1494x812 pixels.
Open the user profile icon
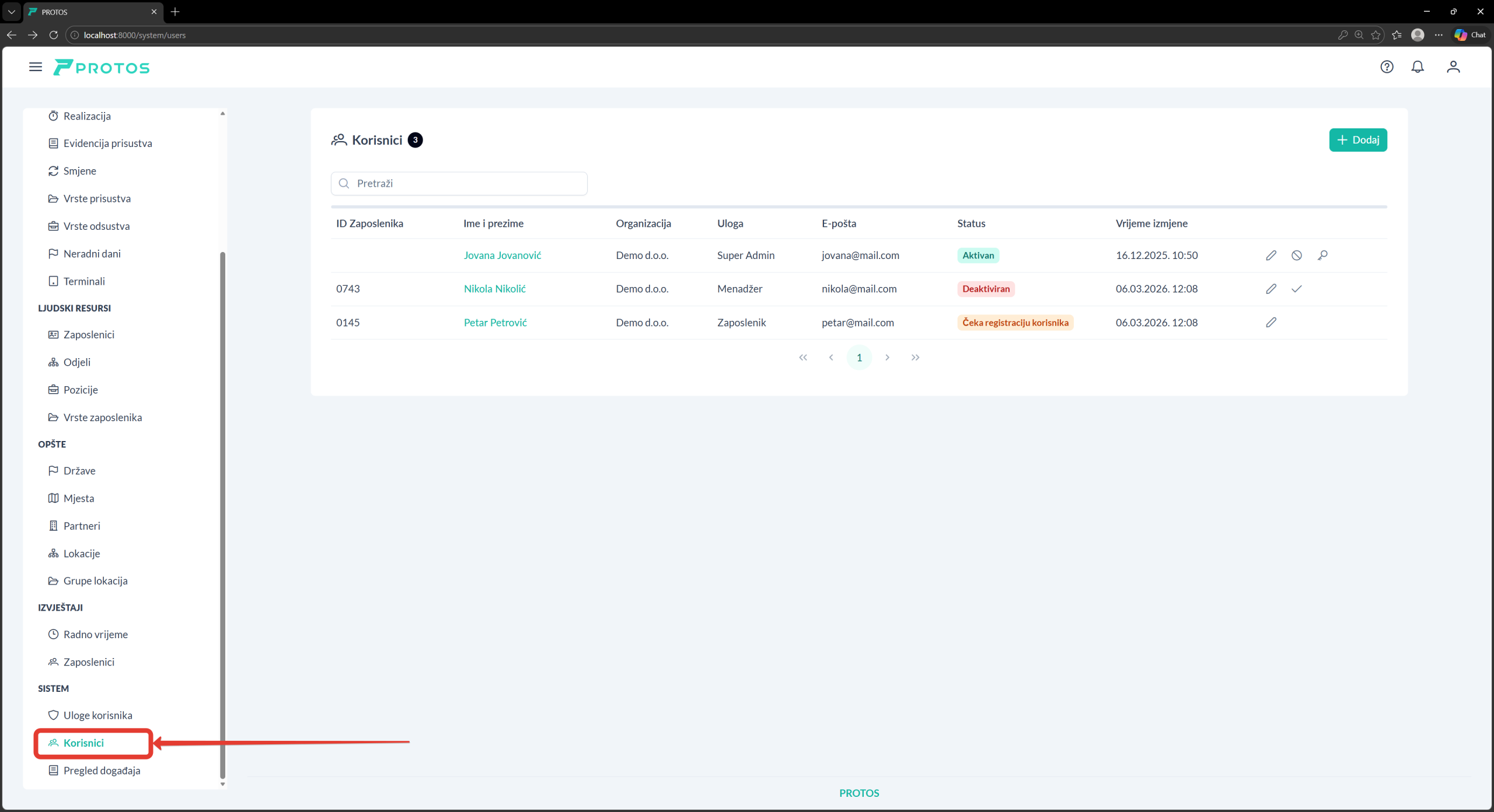click(1453, 67)
